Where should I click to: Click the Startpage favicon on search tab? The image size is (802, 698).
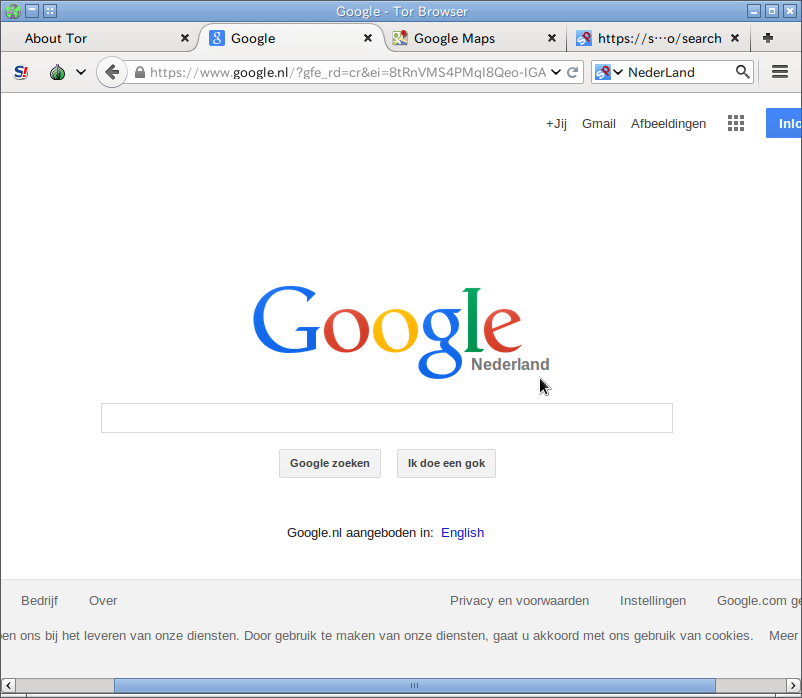click(x=584, y=38)
